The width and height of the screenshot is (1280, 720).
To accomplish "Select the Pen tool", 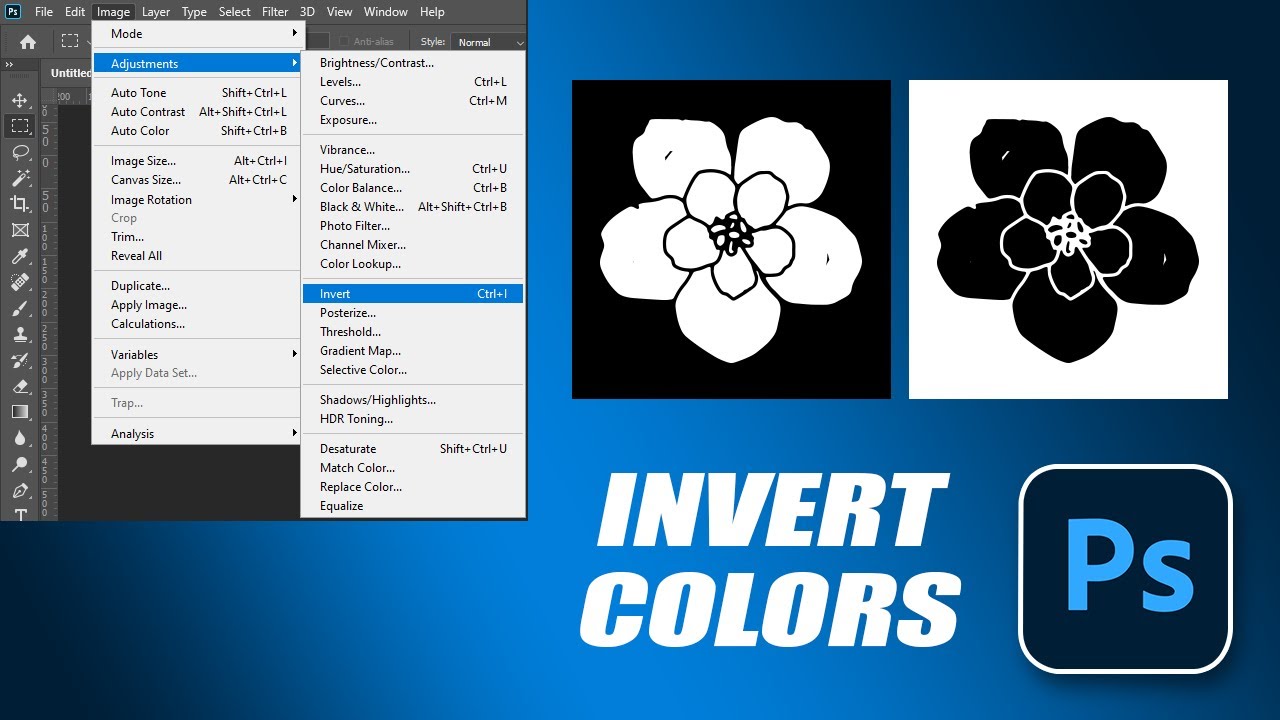I will pos(19,490).
